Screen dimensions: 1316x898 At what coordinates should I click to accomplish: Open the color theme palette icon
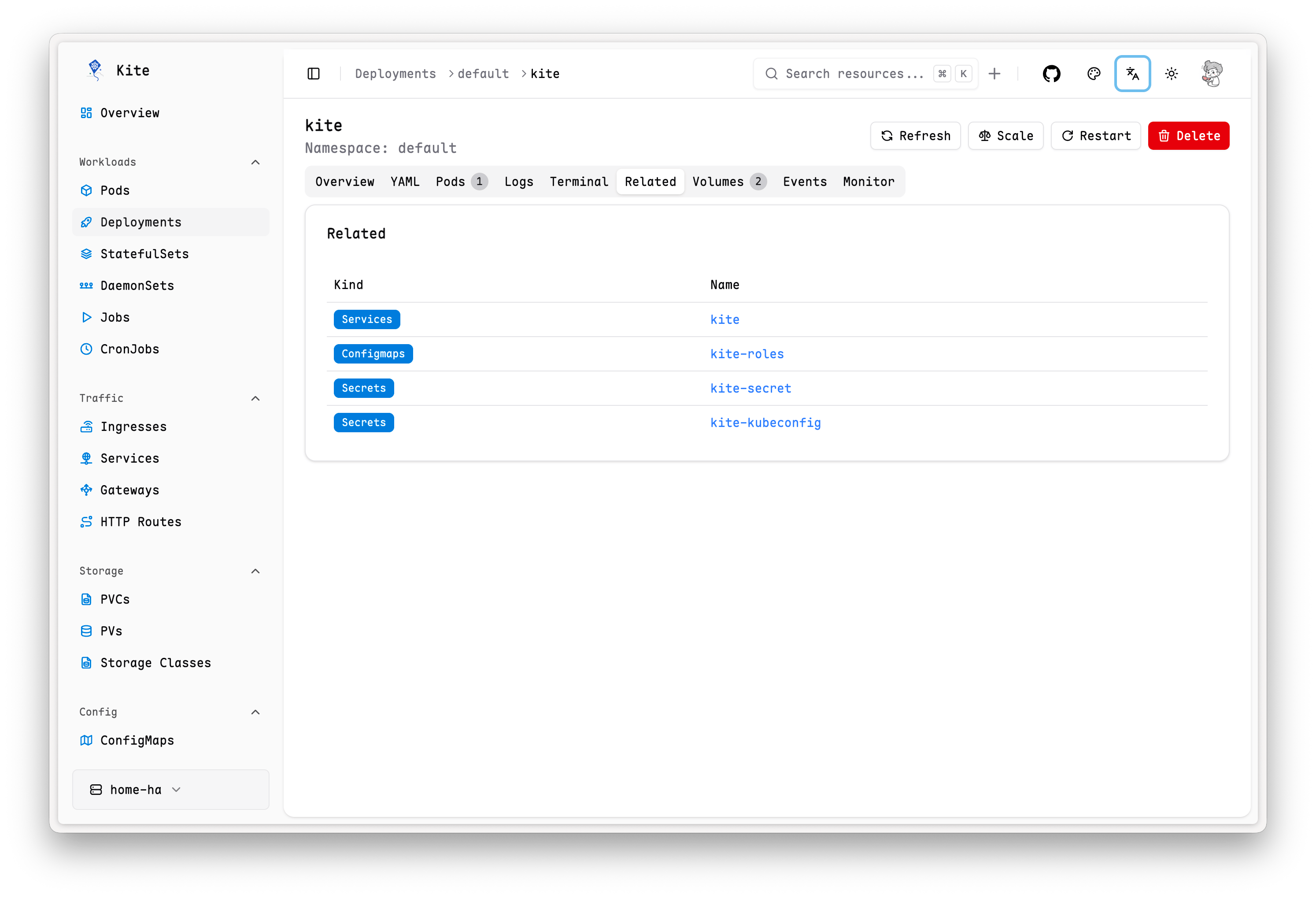1094,74
